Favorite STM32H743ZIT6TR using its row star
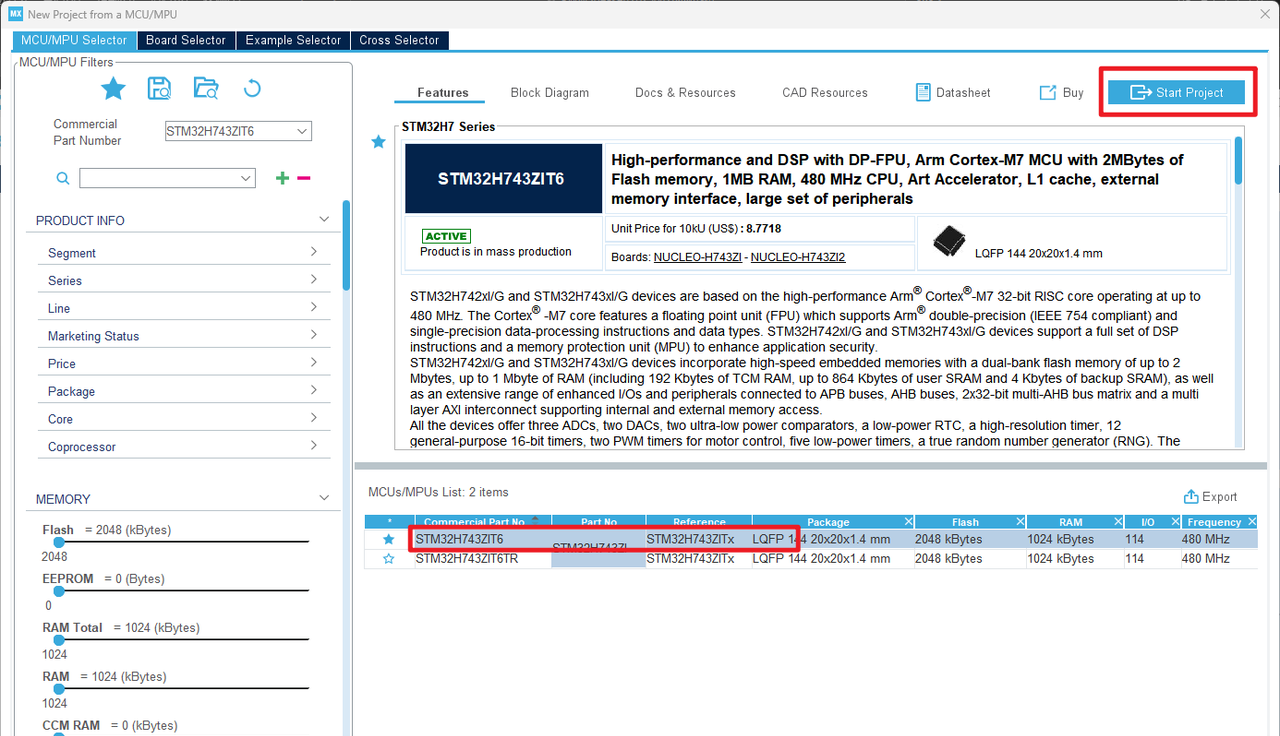This screenshot has width=1280, height=736. tap(388, 559)
